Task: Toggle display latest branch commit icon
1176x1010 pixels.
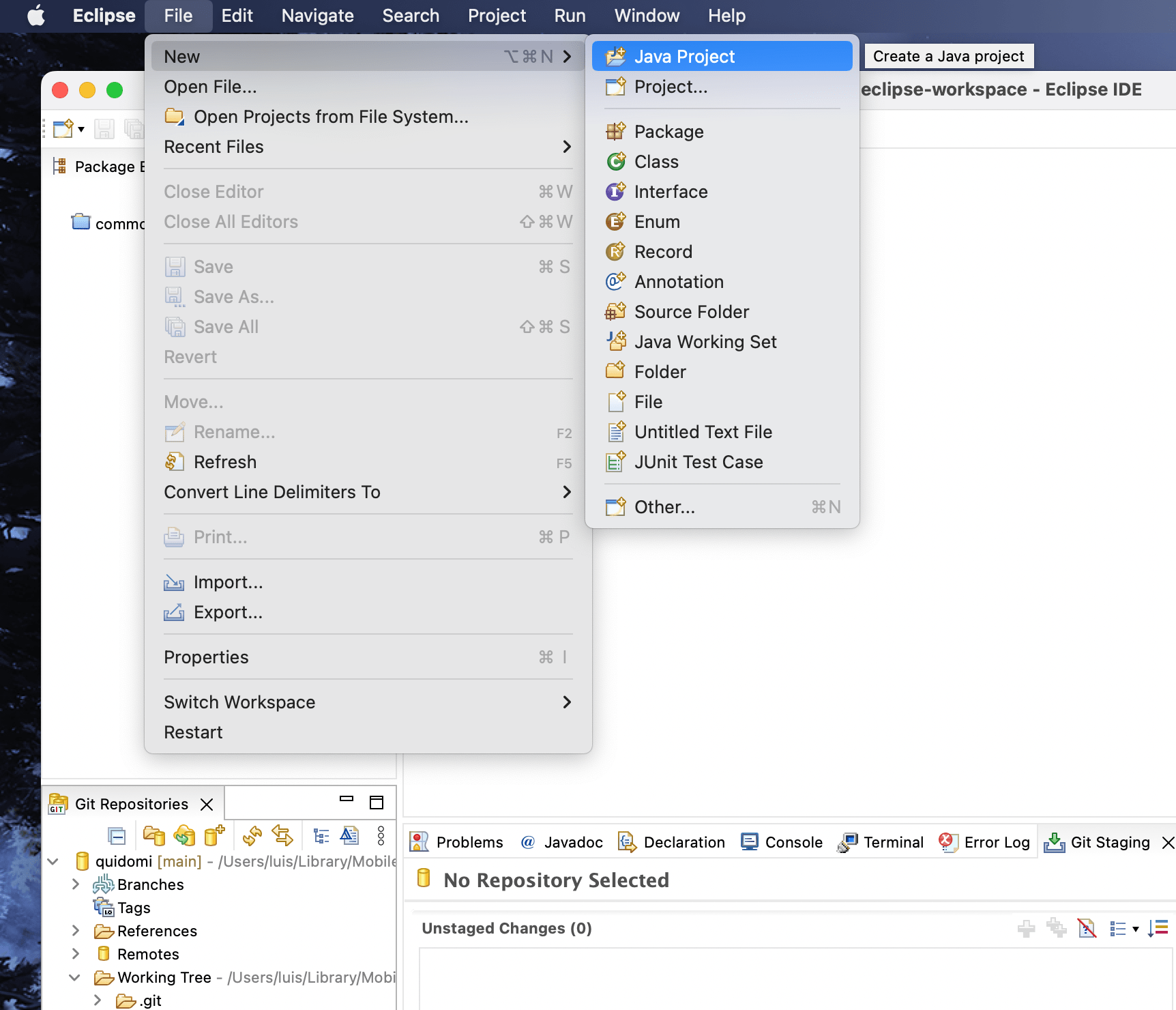Action: click(x=350, y=836)
